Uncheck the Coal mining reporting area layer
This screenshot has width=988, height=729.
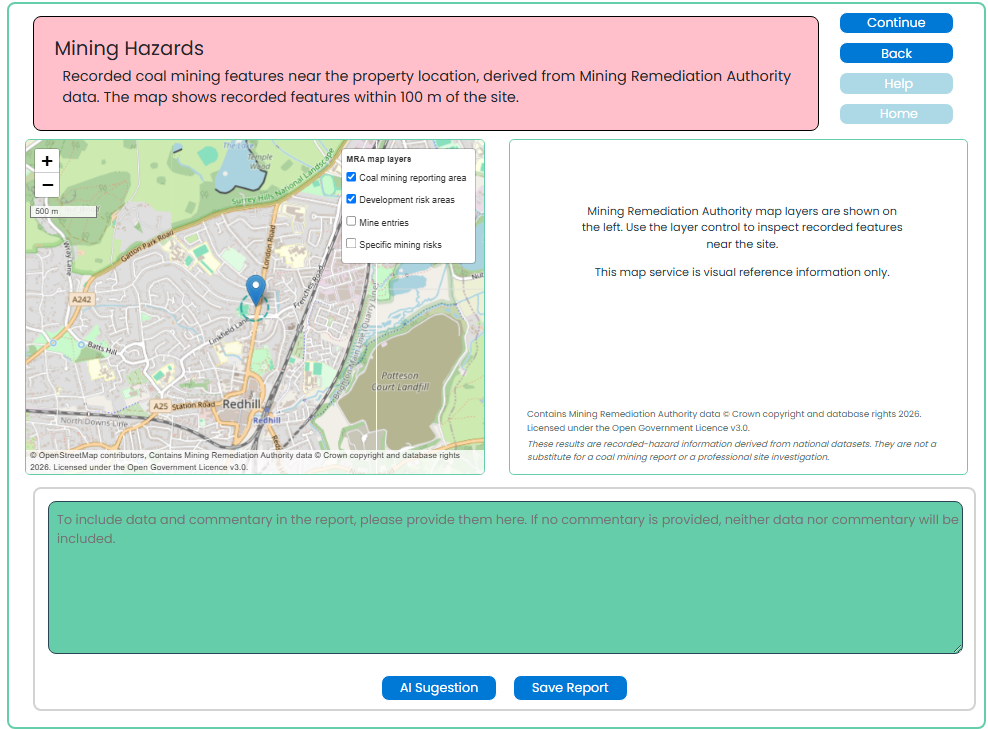(352, 177)
